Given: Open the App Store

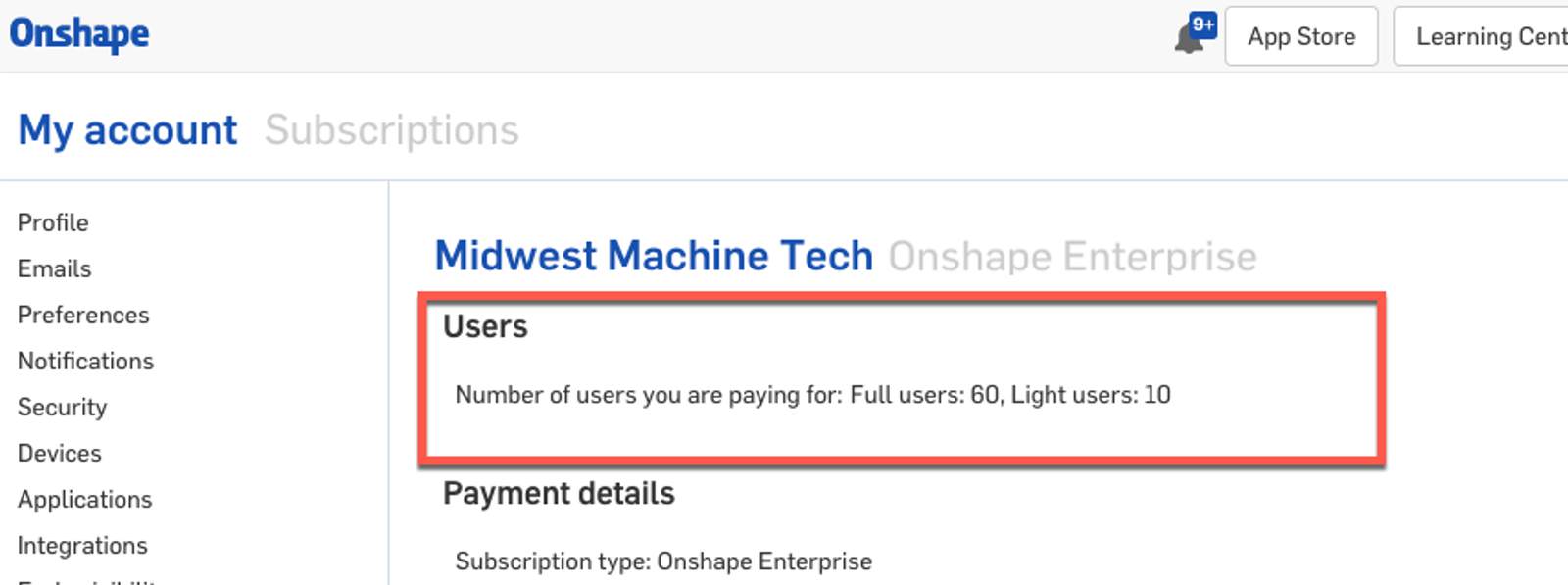Looking at the screenshot, I should tap(1300, 37).
